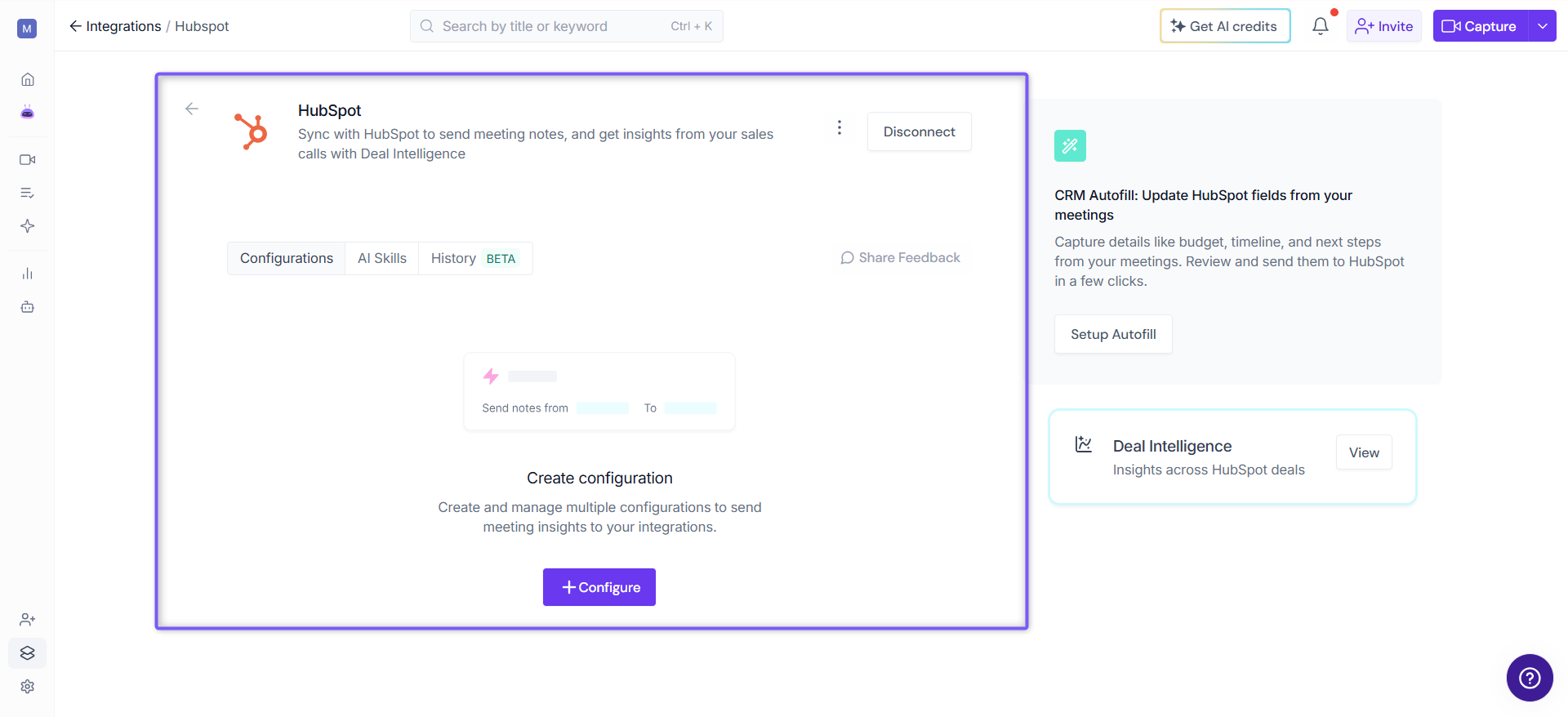Click the orange HubSpot logo

pyautogui.click(x=252, y=131)
